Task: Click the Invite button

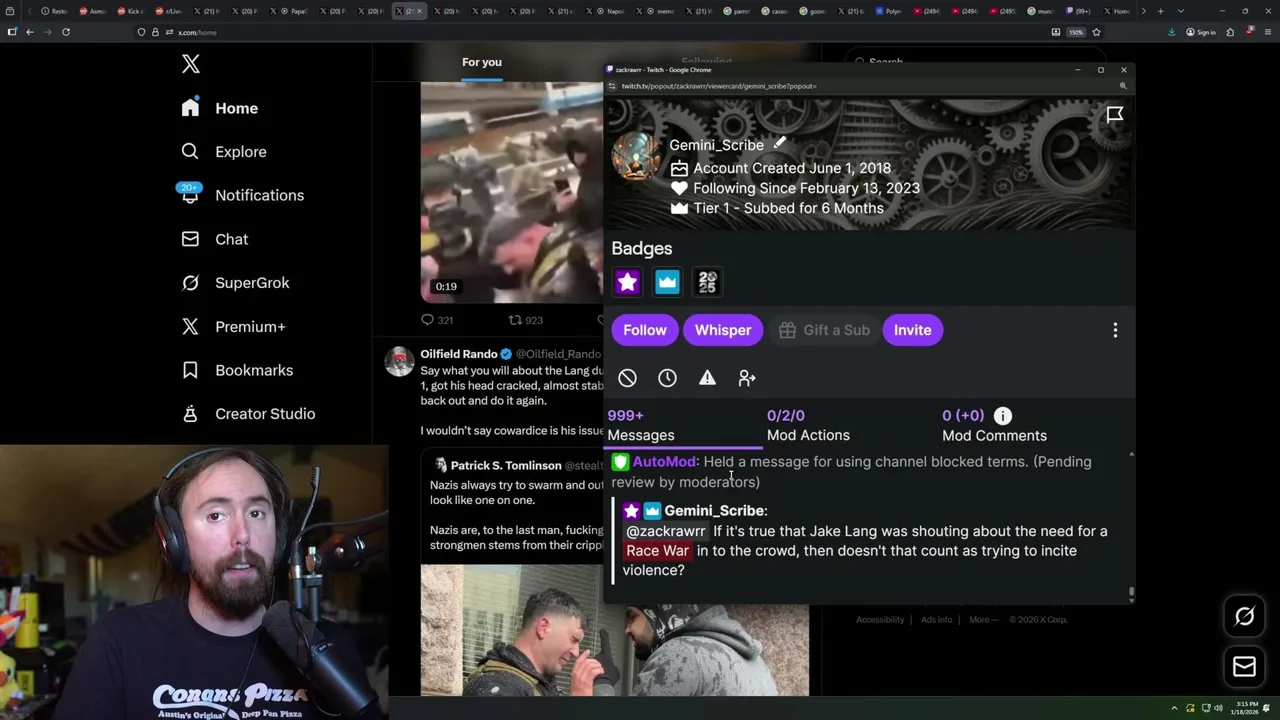Action: [912, 330]
